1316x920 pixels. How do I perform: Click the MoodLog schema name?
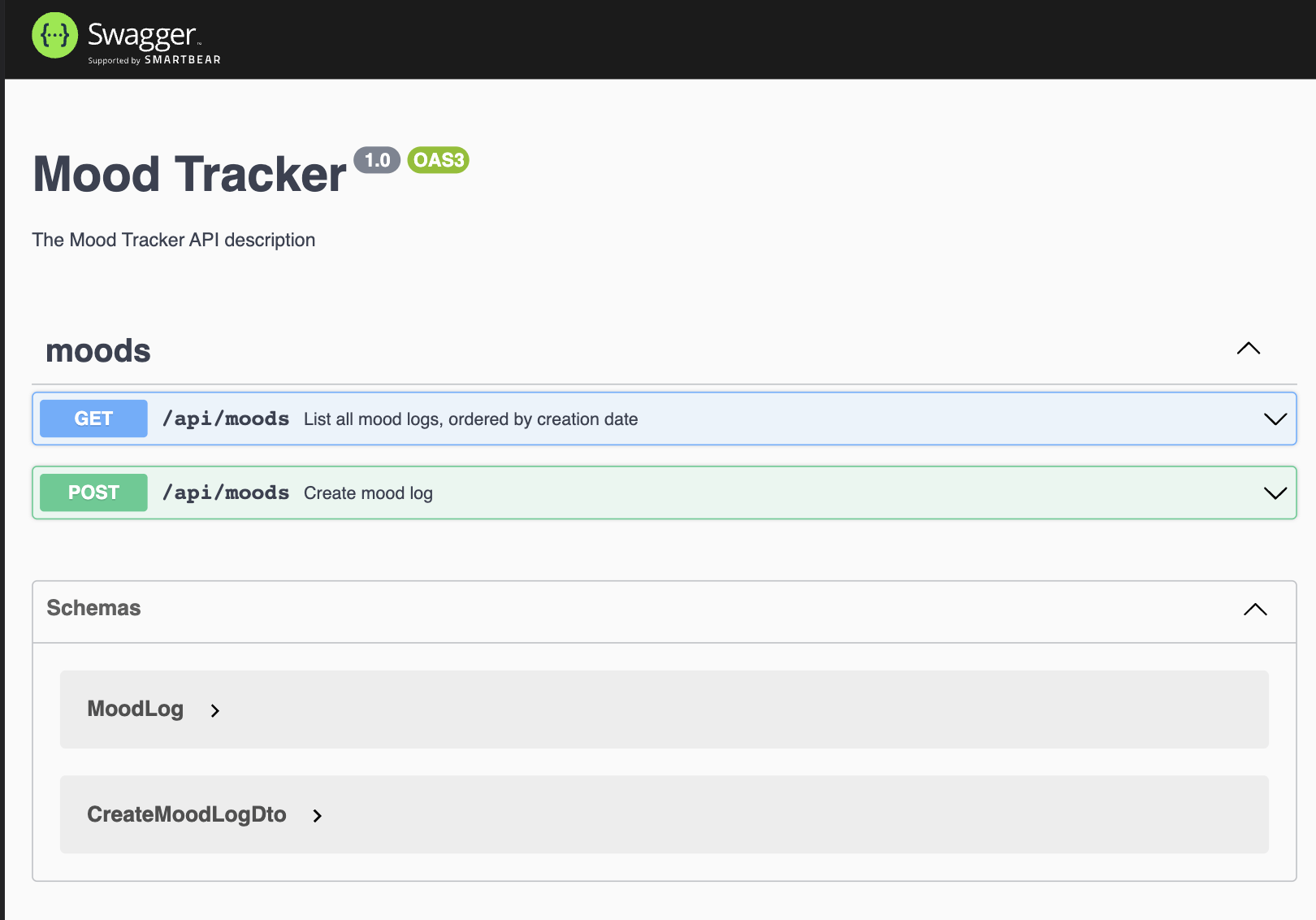[x=135, y=709]
